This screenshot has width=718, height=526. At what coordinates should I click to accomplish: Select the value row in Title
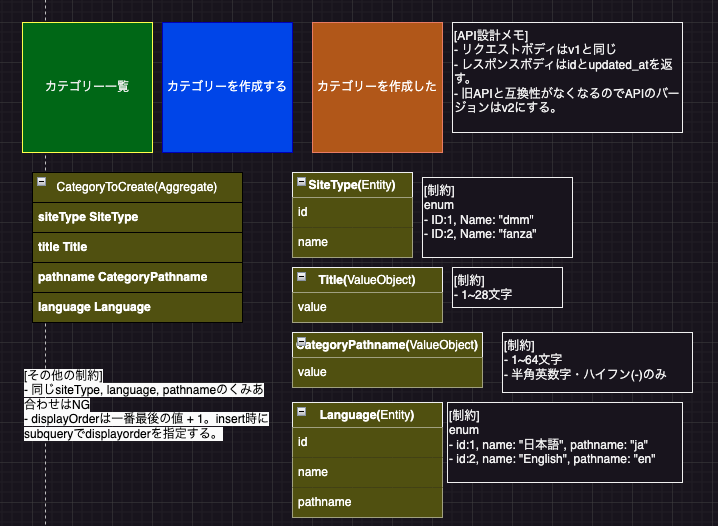pyautogui.click(x=368, y=307)
